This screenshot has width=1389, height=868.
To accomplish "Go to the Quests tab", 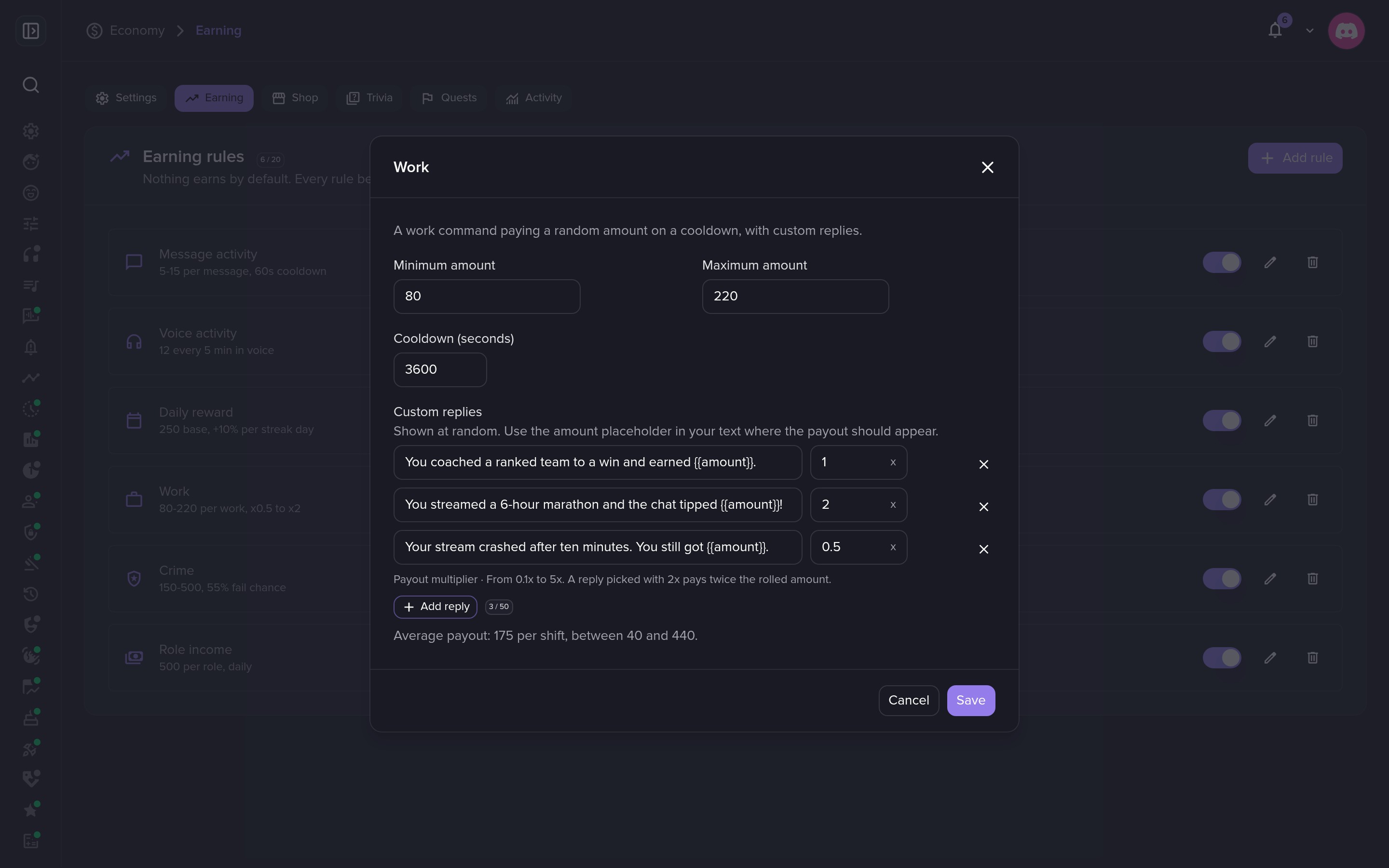I will tap(449, 98).
